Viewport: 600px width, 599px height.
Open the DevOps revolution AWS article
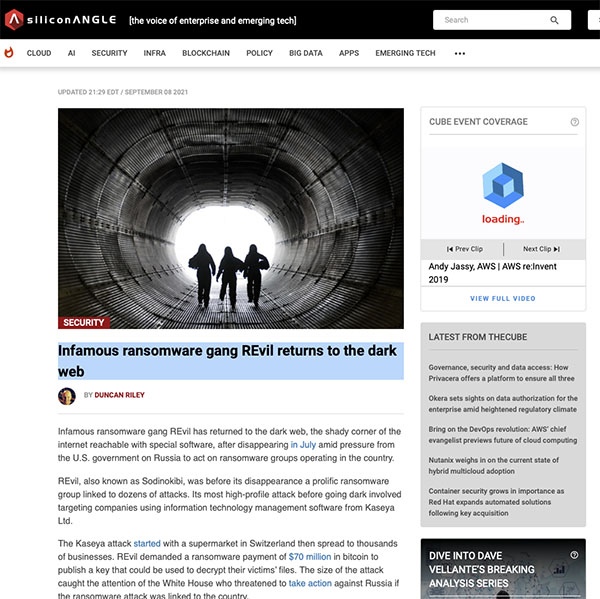coord(502,435)
